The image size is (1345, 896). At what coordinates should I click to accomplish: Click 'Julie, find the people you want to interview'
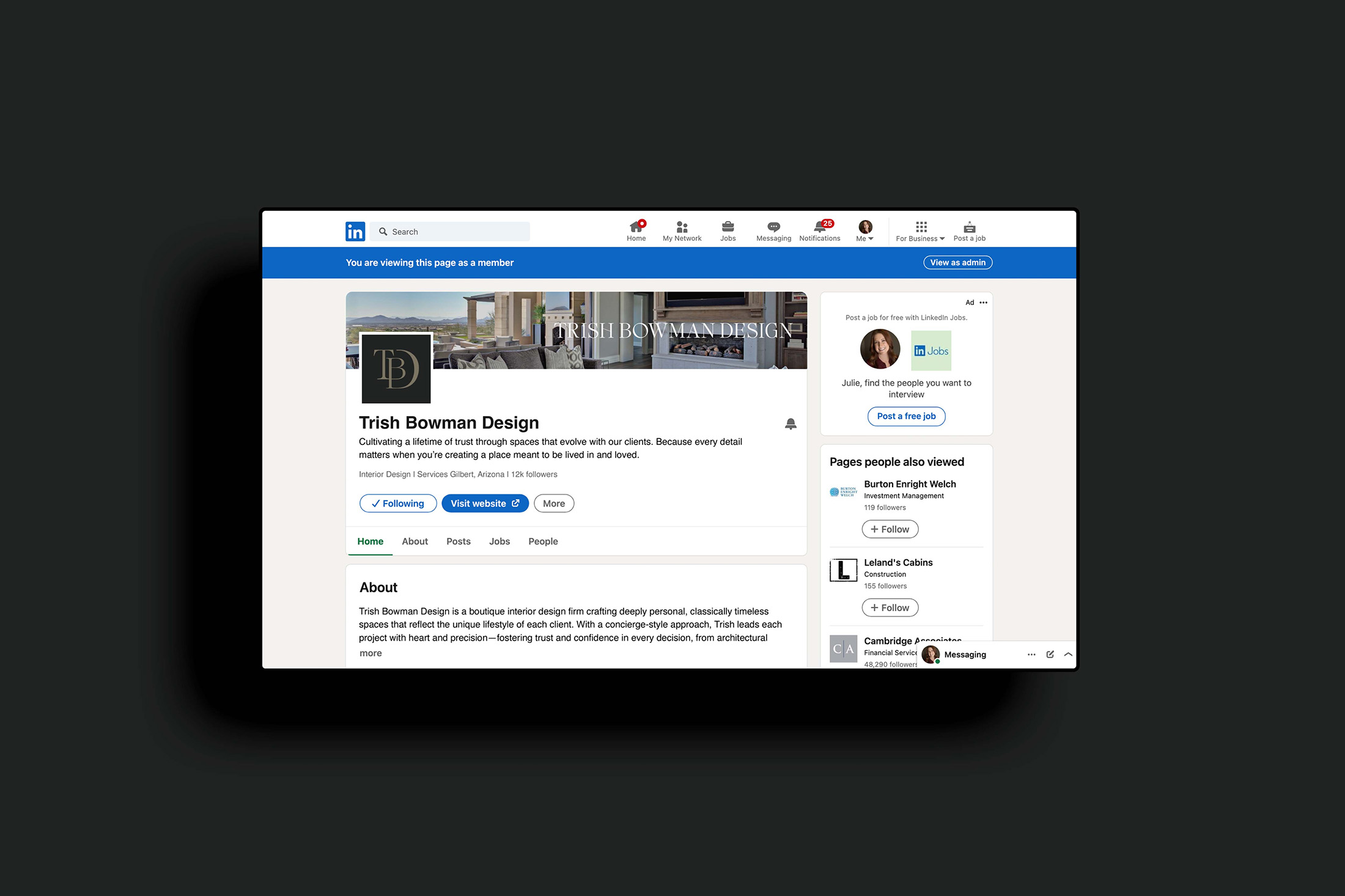(907, 389)
